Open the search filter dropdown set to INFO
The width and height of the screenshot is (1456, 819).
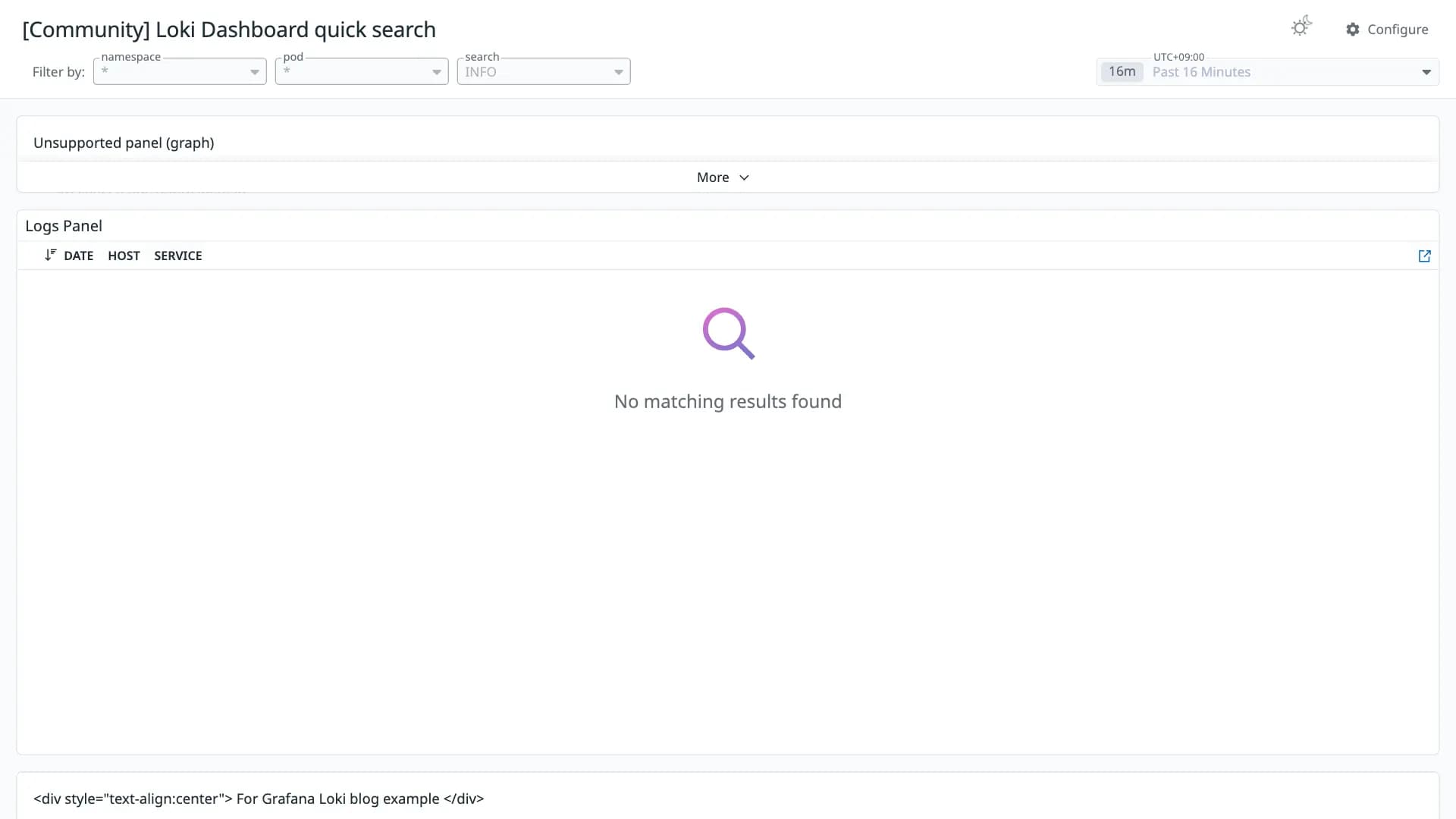tap(544, 72)
